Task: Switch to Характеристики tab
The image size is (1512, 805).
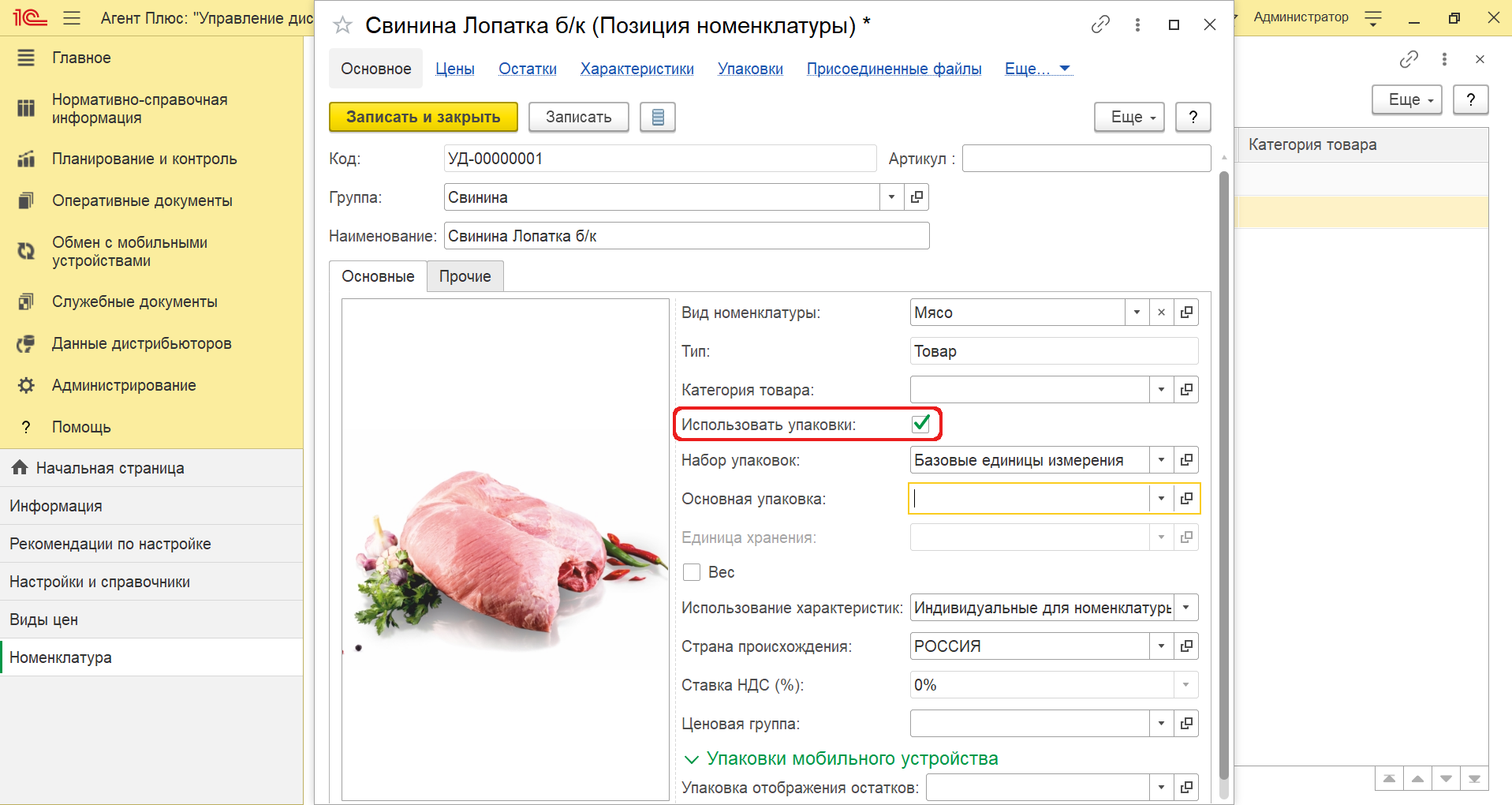Action: (x=637, y=69)
